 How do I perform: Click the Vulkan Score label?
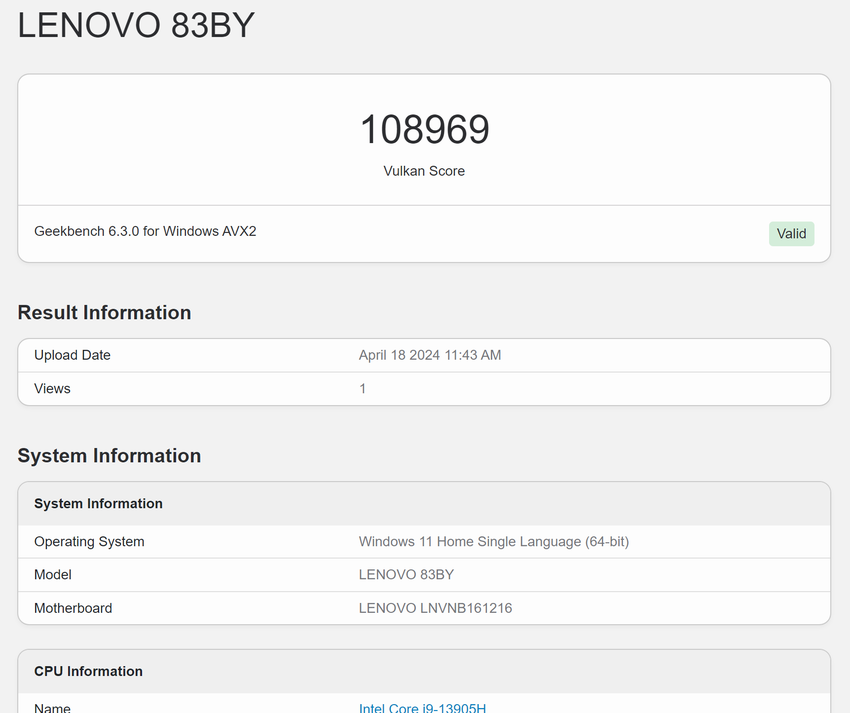coord(424,171)
